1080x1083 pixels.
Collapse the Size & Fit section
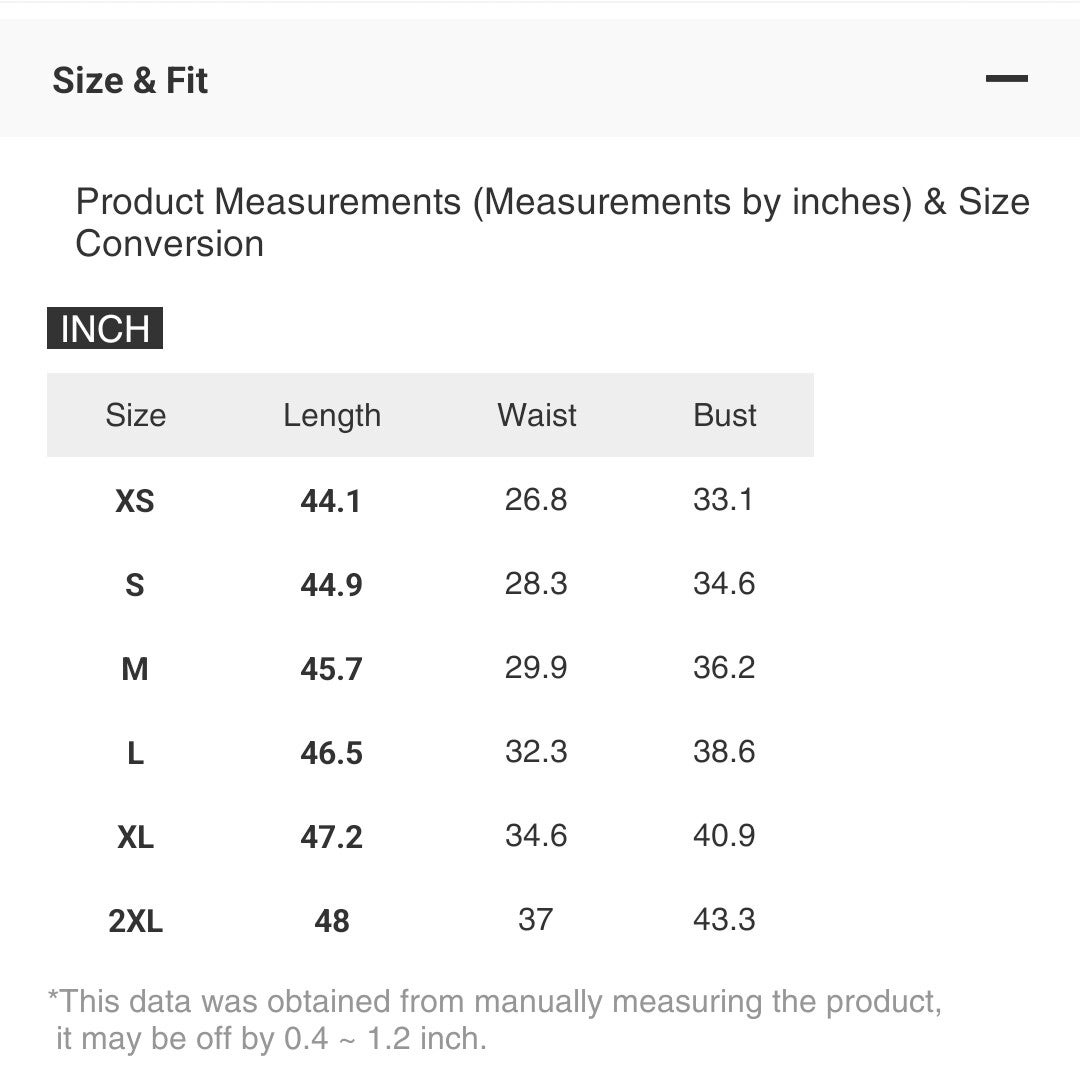[x=1006, y=79]
